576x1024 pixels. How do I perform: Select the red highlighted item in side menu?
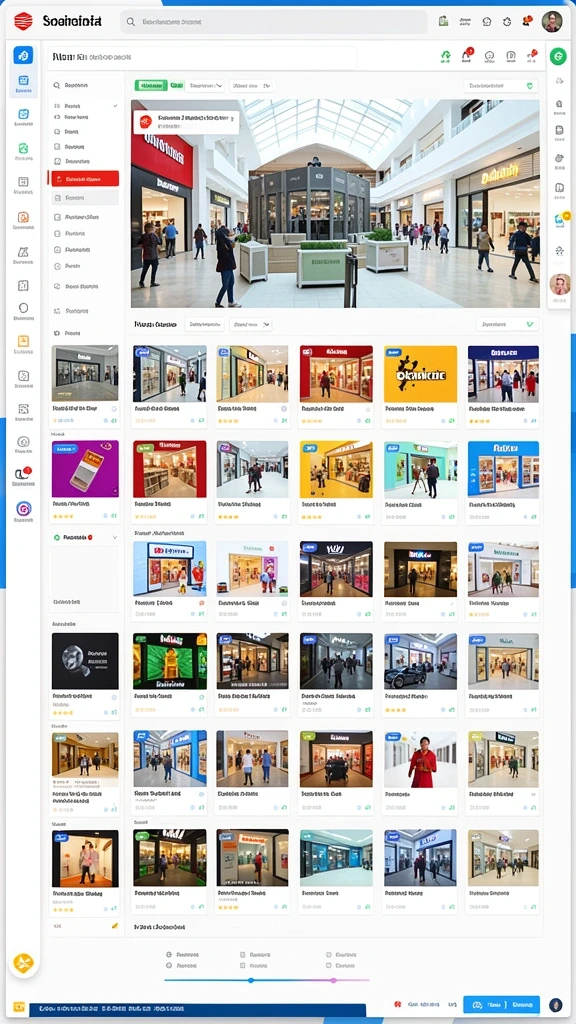click(x=85, y=178)
